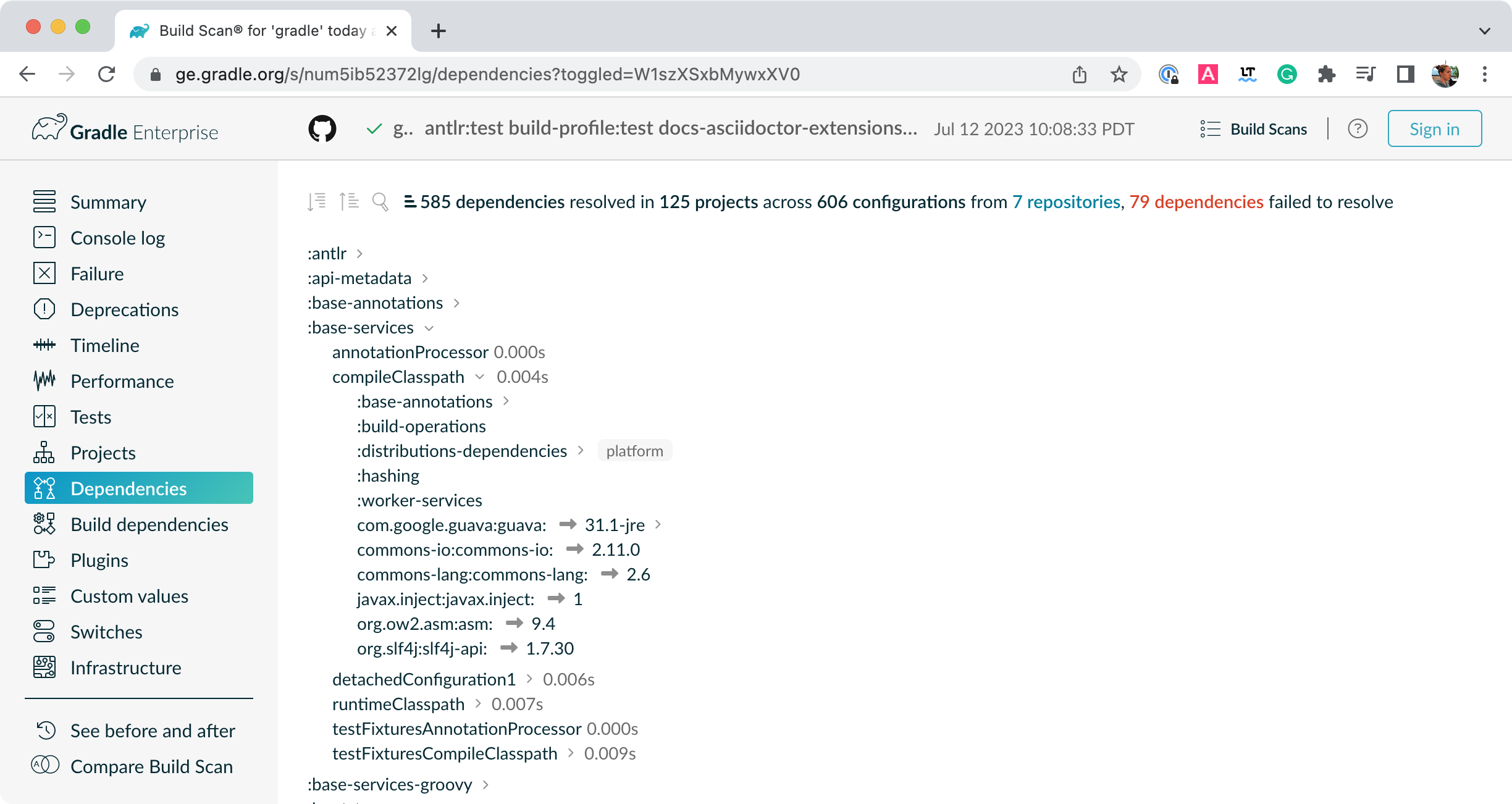Select the Failure section icon
The width and height of the screenshot is (1512, 804).
pos(44,272)
